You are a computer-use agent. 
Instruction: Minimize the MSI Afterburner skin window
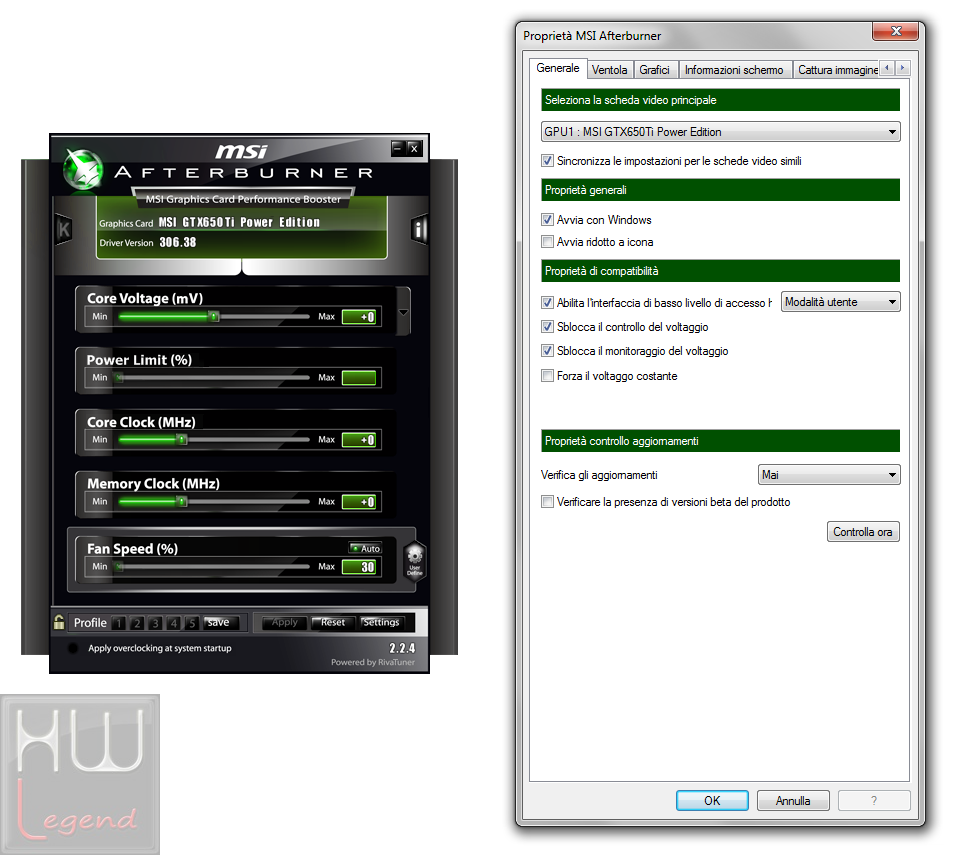pos(398,148)
